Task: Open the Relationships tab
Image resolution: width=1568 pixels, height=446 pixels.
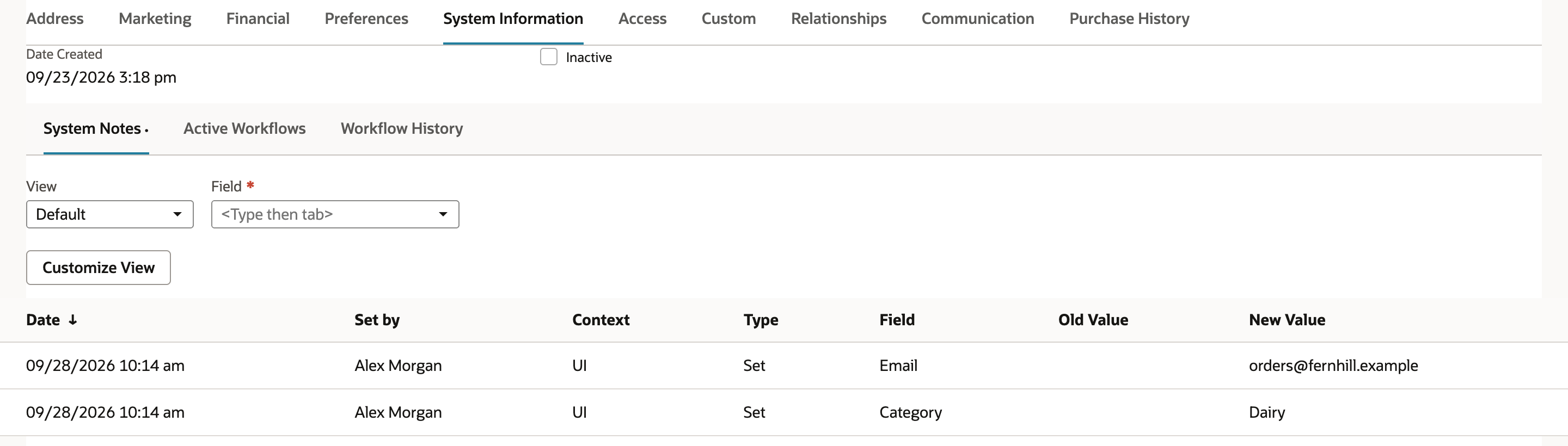Action: (838, 19)
